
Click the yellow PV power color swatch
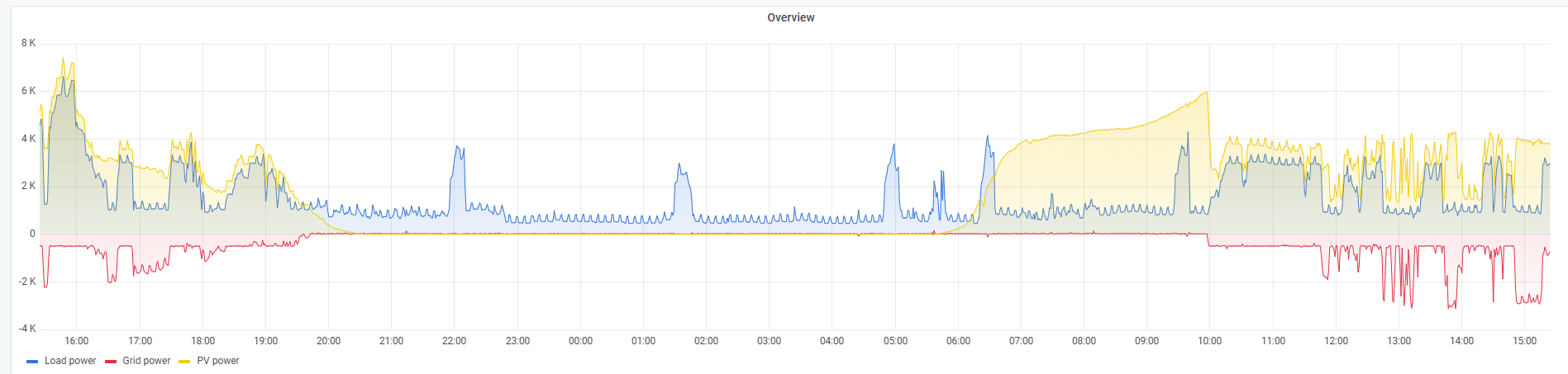pyautogui.click(x=184, y=362)
